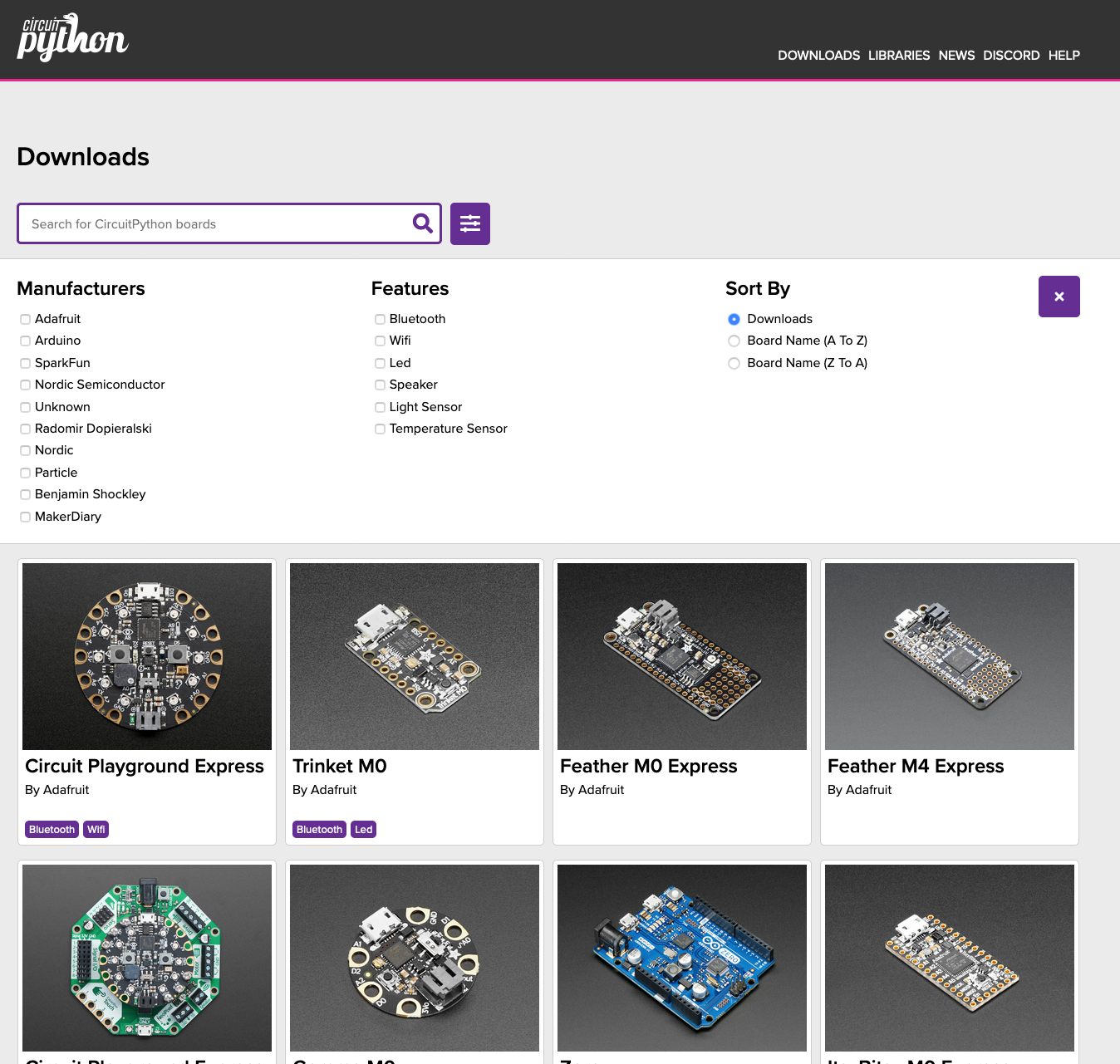Viewport: 1120px width, 1064px height.
Task: Click the Trinket M0 title link
Action: coord(340,766)
